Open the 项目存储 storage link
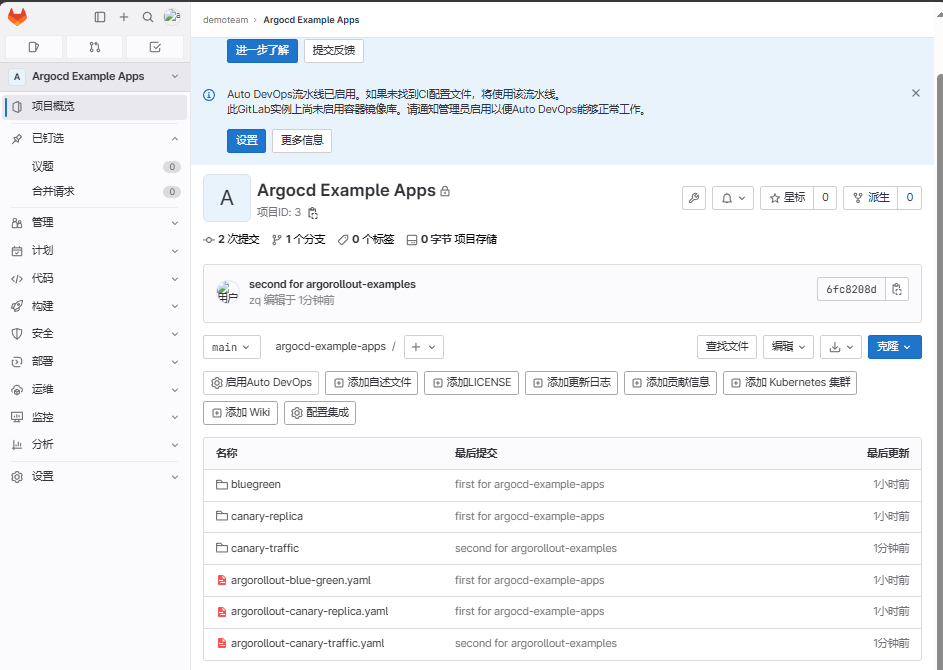 (x=452, y=239)
